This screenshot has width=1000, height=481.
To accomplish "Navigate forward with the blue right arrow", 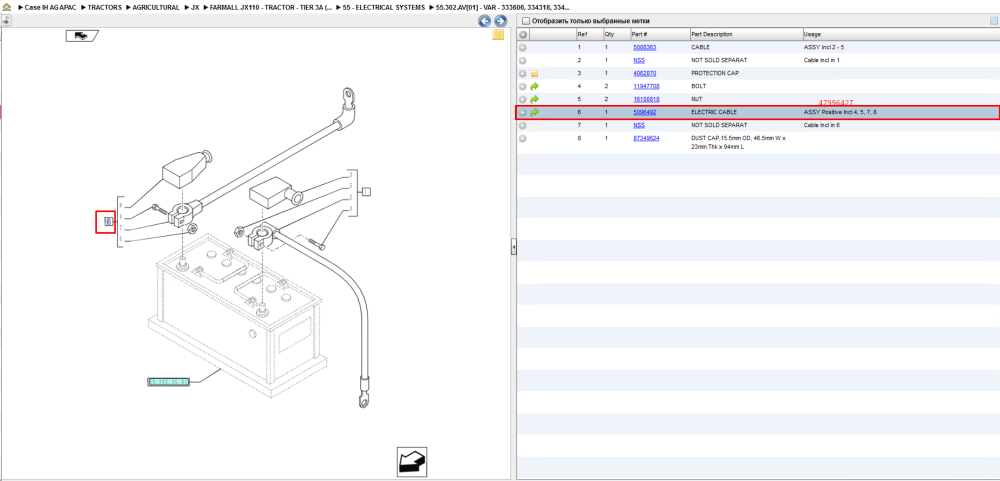I will pyautogui.click(x=501, y=21).
